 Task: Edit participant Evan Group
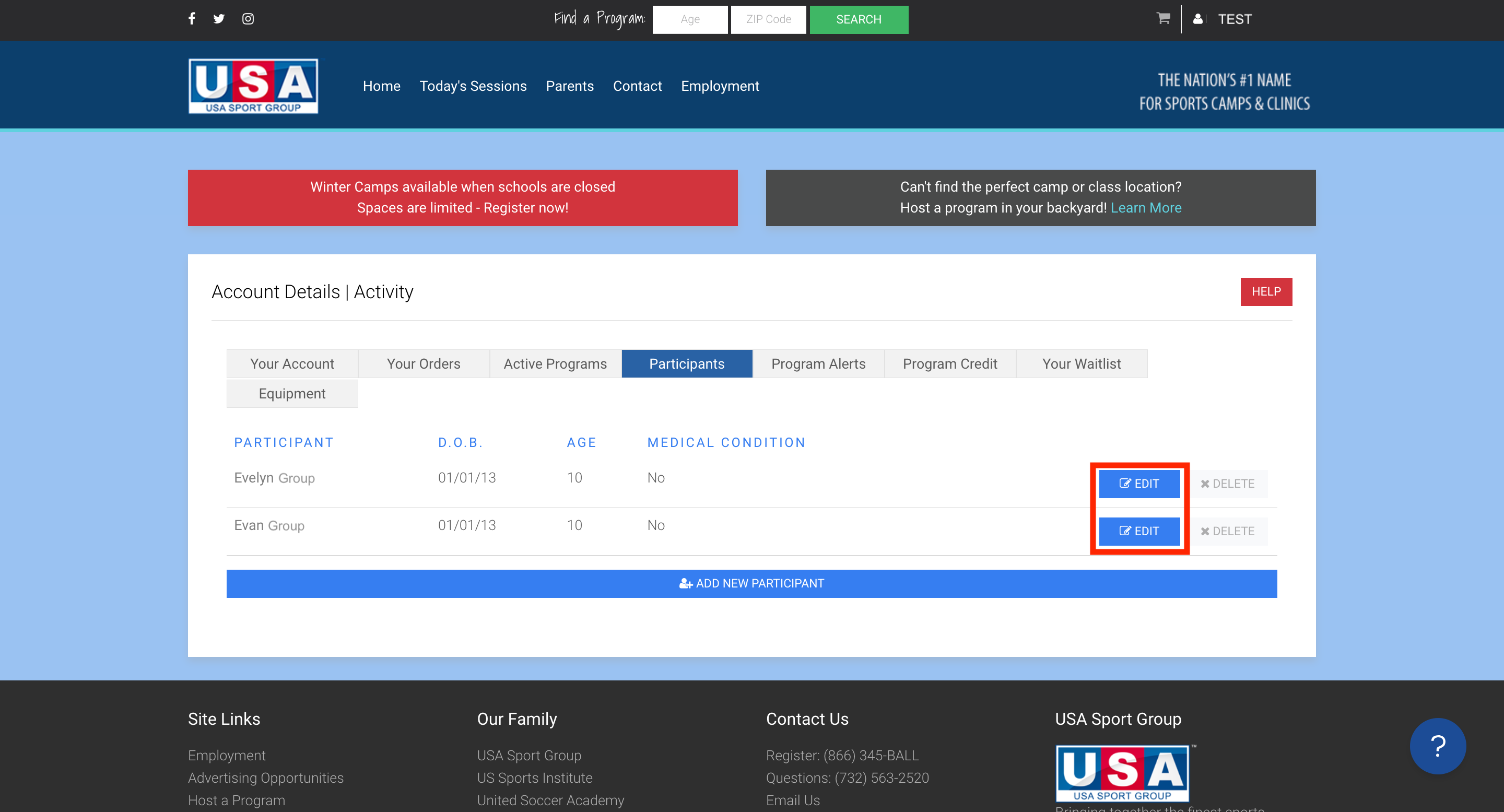(1139, 531)
